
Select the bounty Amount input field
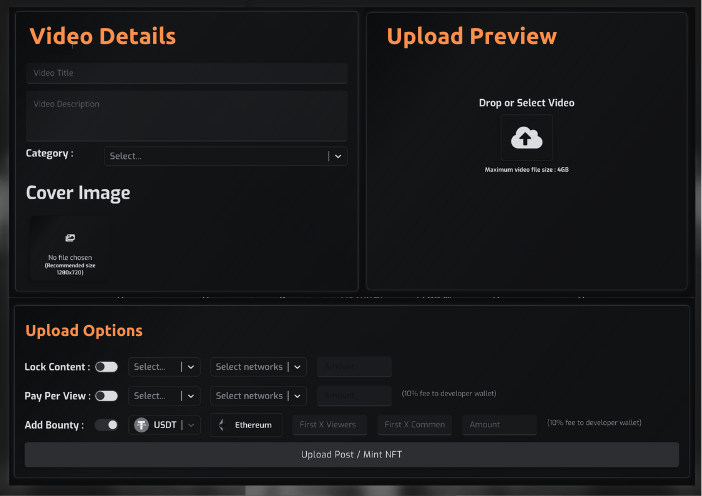click(500, 425)
